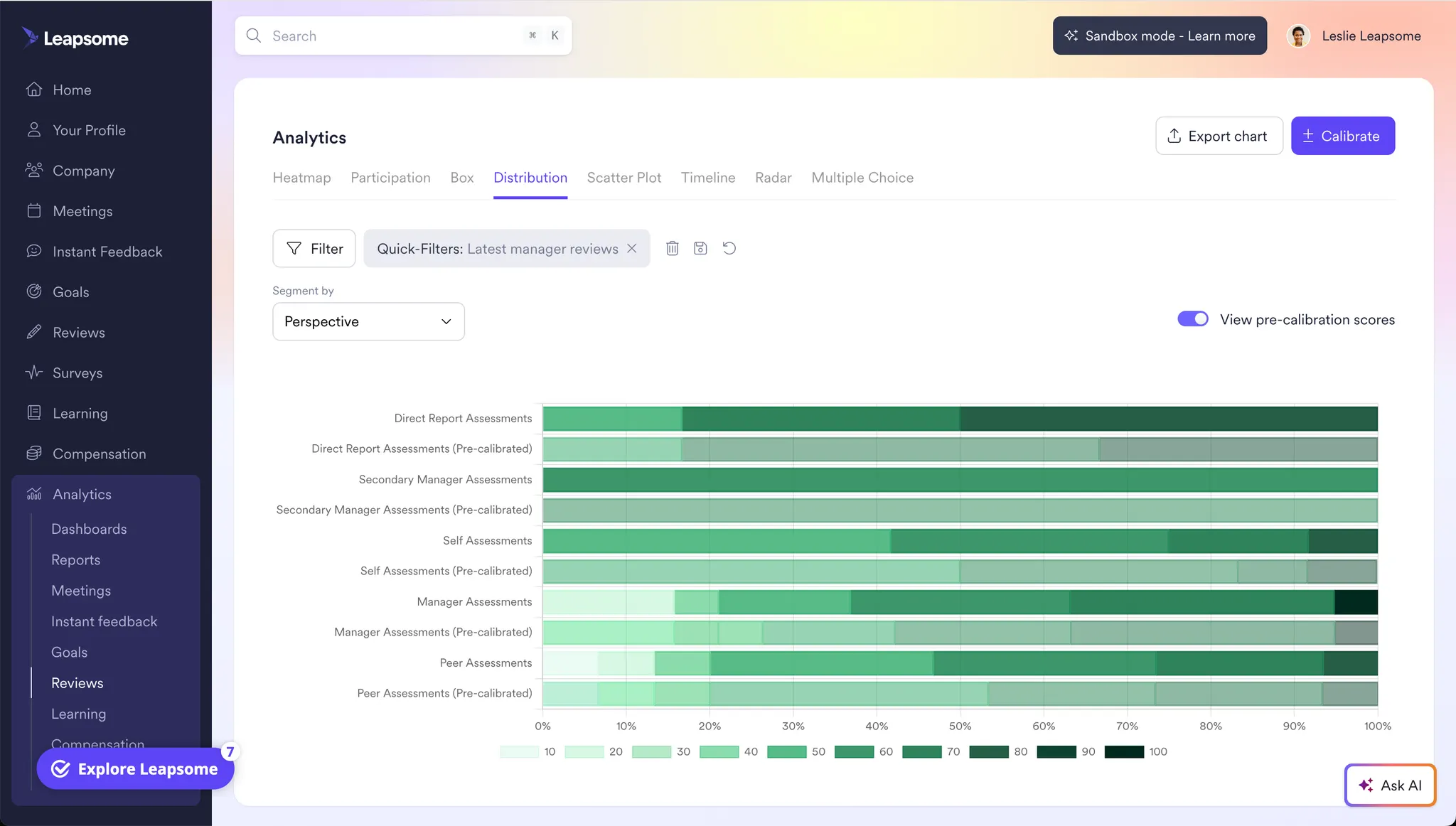Click the Your Profile person icon
The image size is (1456, 826).
(x=34, y=130)
